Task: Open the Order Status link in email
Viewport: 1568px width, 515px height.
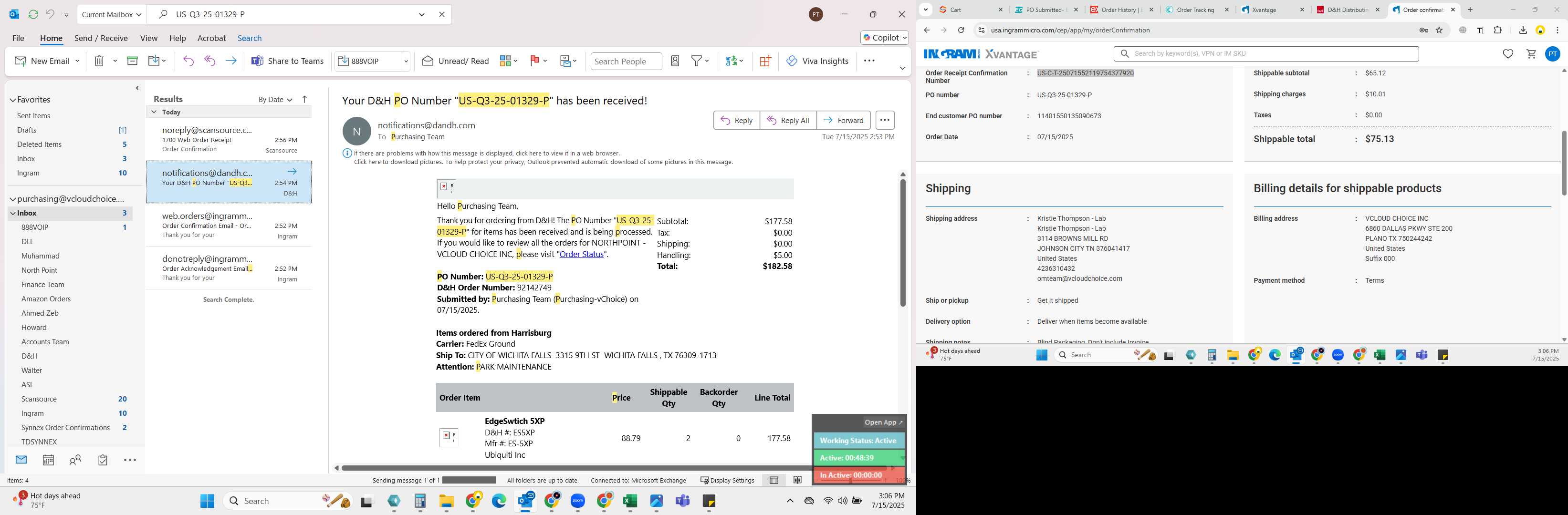Action: [x=581, y=254]
